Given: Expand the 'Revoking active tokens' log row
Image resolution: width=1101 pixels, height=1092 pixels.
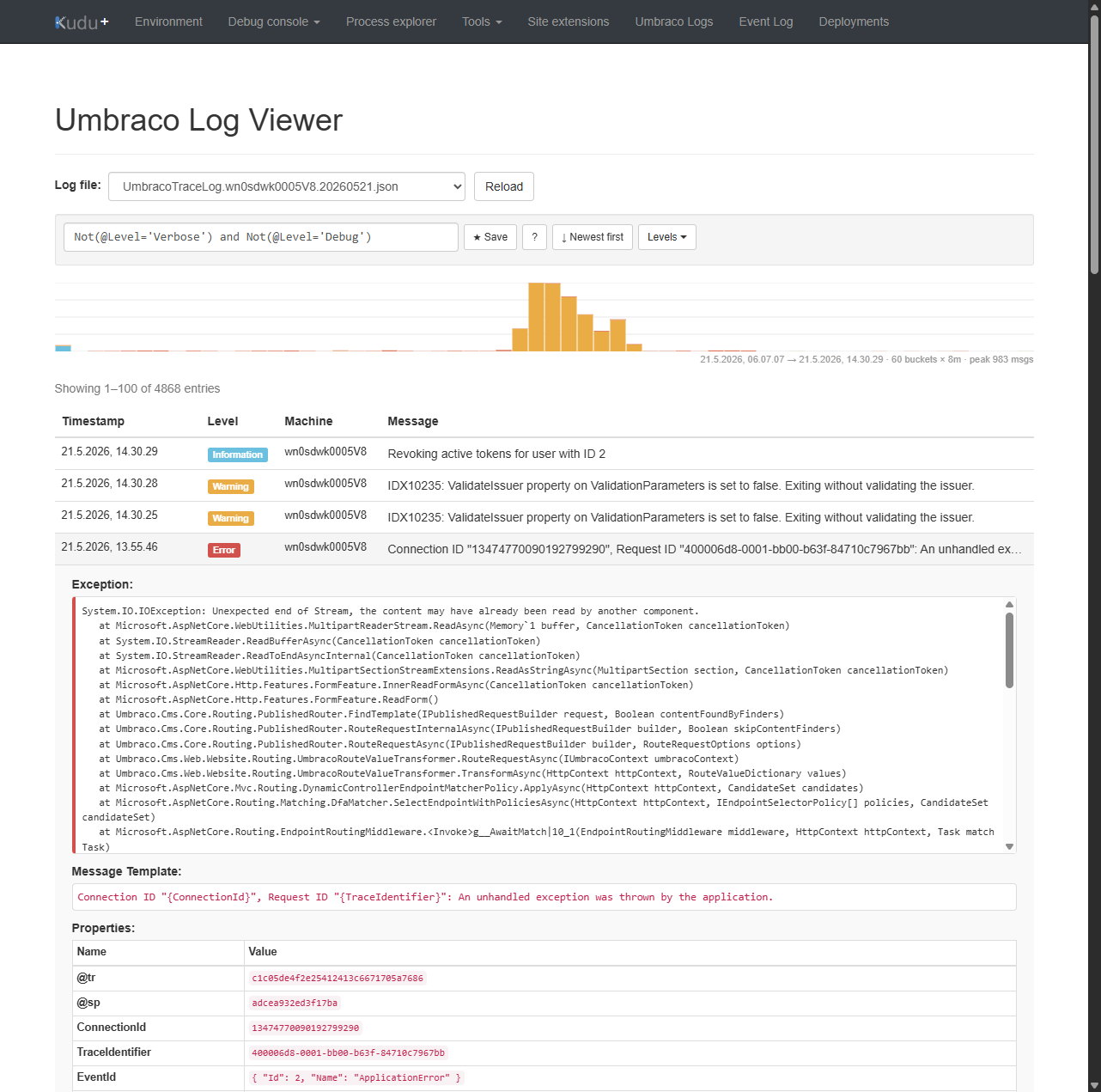Looking at the screenshot, I should pyautogui.click(x=544, y=454).
